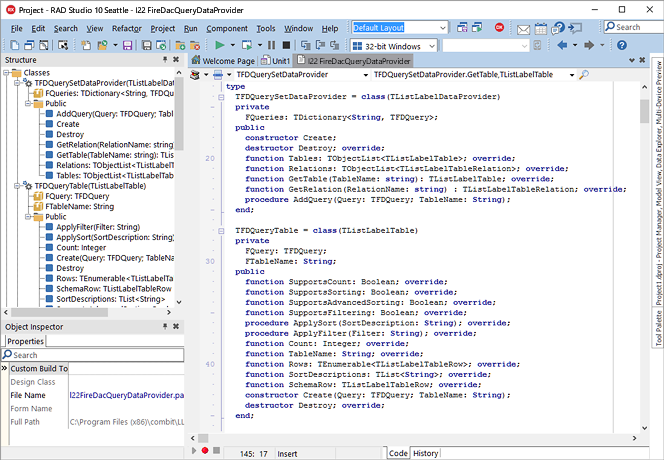Screen dimensions: 664x460
Task: Click the Object Inspector Search field
Action: pyautogui.click(x=93, y=355)
